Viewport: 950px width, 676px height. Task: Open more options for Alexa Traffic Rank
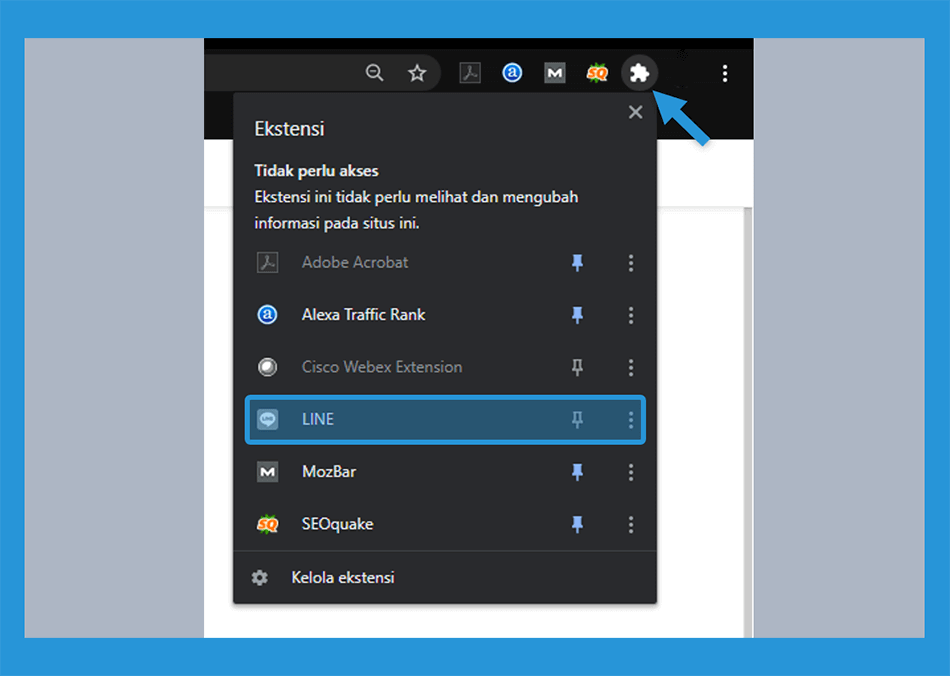(x=631, y=314)
